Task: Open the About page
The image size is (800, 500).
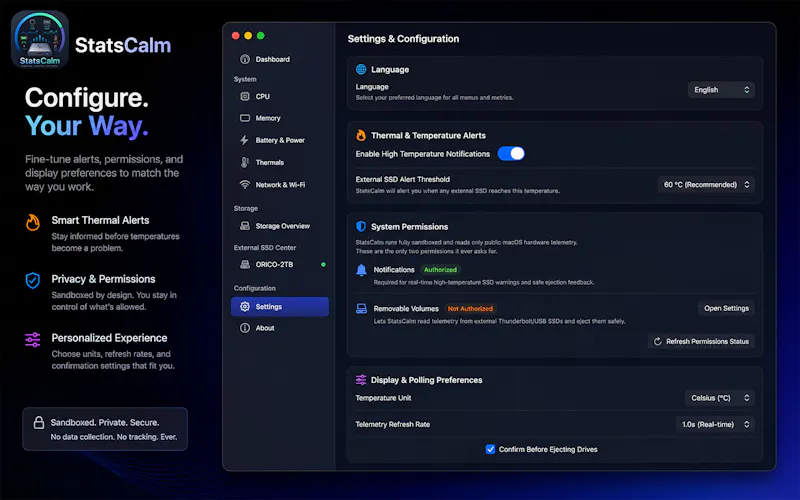Action: coord(280,328)
